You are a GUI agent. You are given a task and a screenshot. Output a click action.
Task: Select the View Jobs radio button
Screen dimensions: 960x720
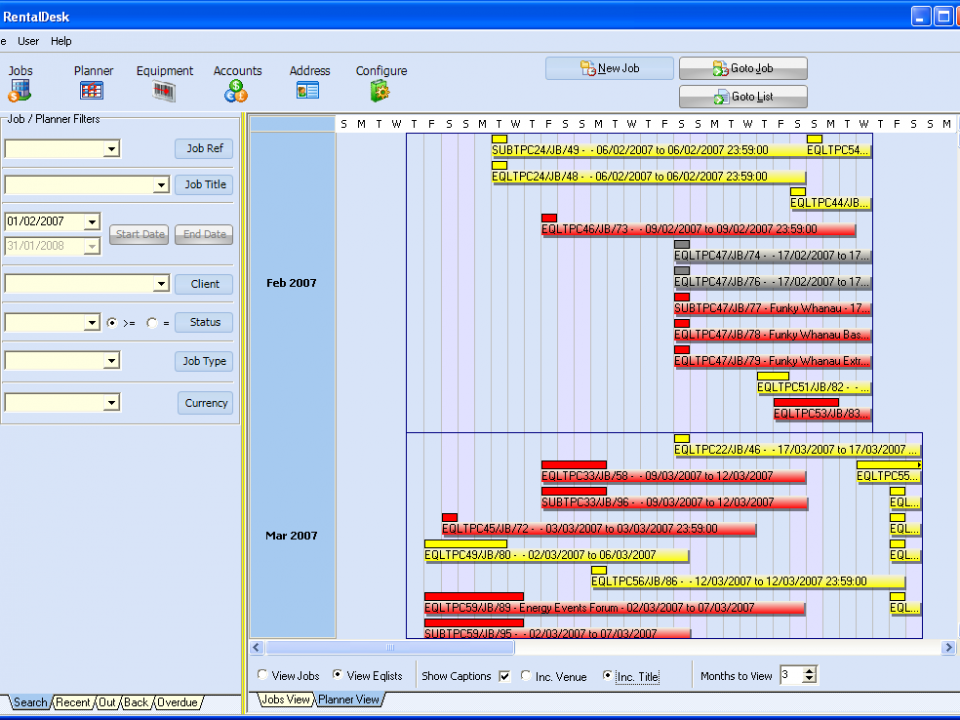[263, 676]
